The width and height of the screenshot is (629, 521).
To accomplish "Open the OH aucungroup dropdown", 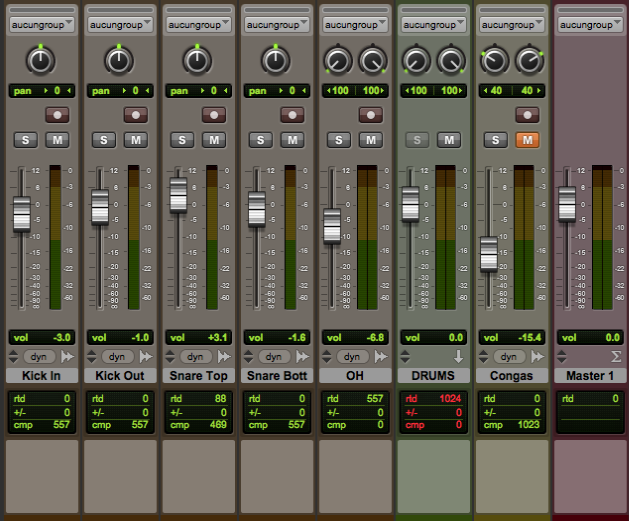I will pyautogui.click(x=355, y=24).
